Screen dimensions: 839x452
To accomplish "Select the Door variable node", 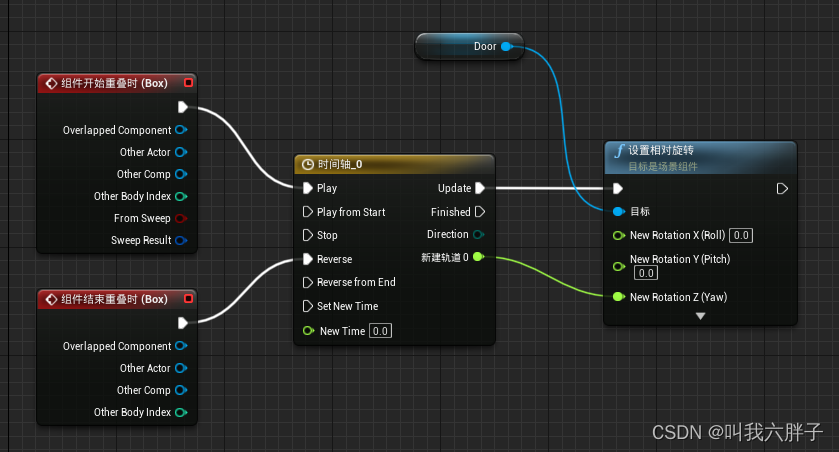I will click(469, 47).
